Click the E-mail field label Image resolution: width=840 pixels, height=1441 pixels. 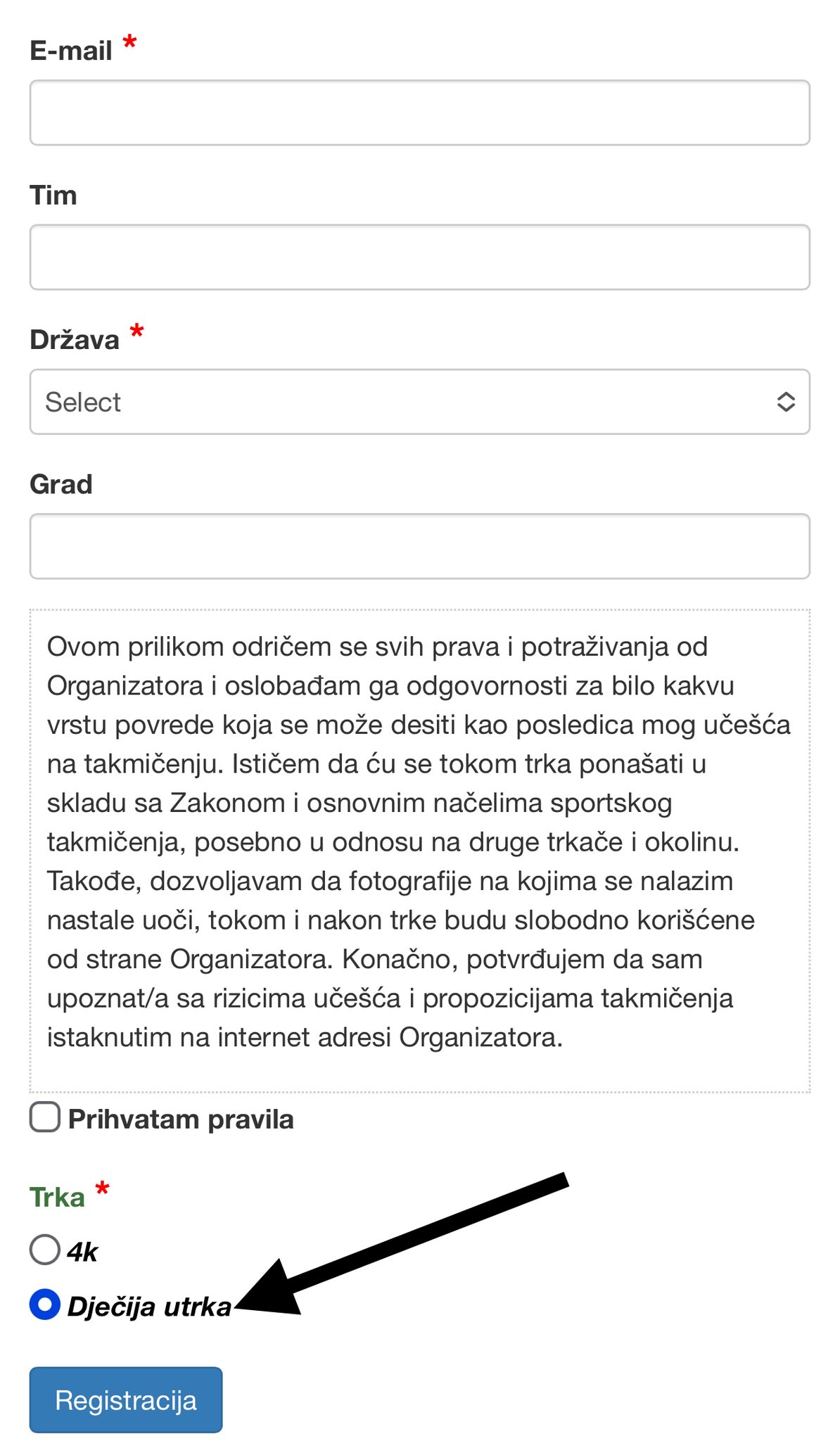(x=71, y=51)
